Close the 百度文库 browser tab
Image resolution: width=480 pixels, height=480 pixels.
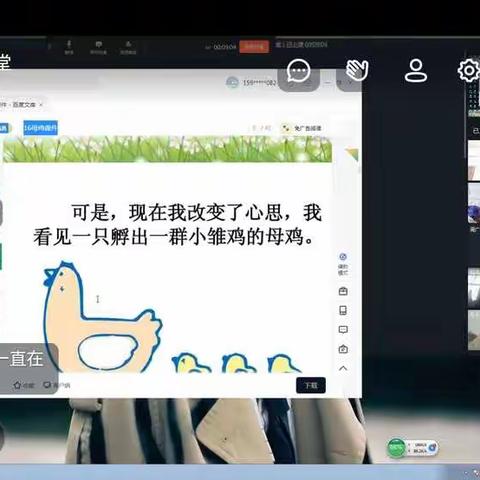41,105
